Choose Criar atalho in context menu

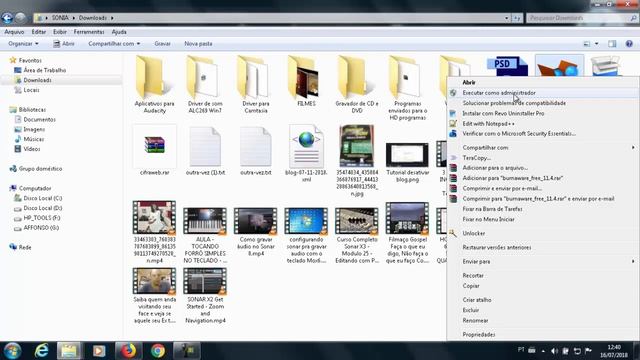[x=477, y=300]
